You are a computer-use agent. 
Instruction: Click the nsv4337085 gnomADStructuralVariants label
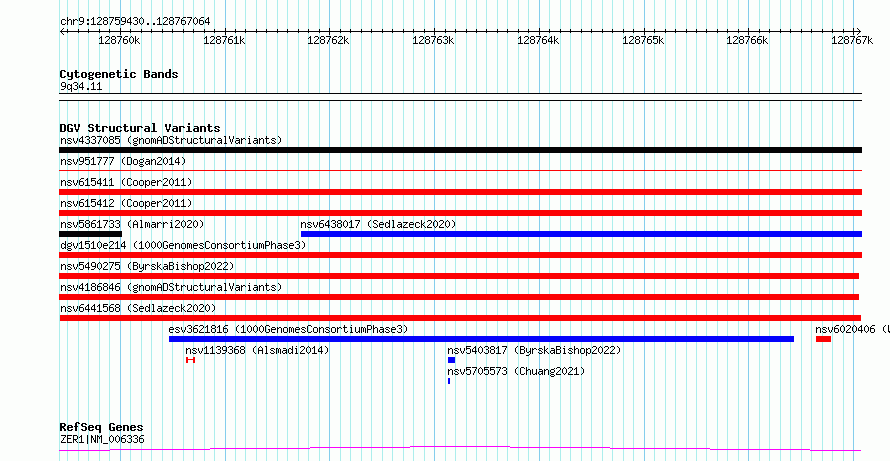(171, 140)
